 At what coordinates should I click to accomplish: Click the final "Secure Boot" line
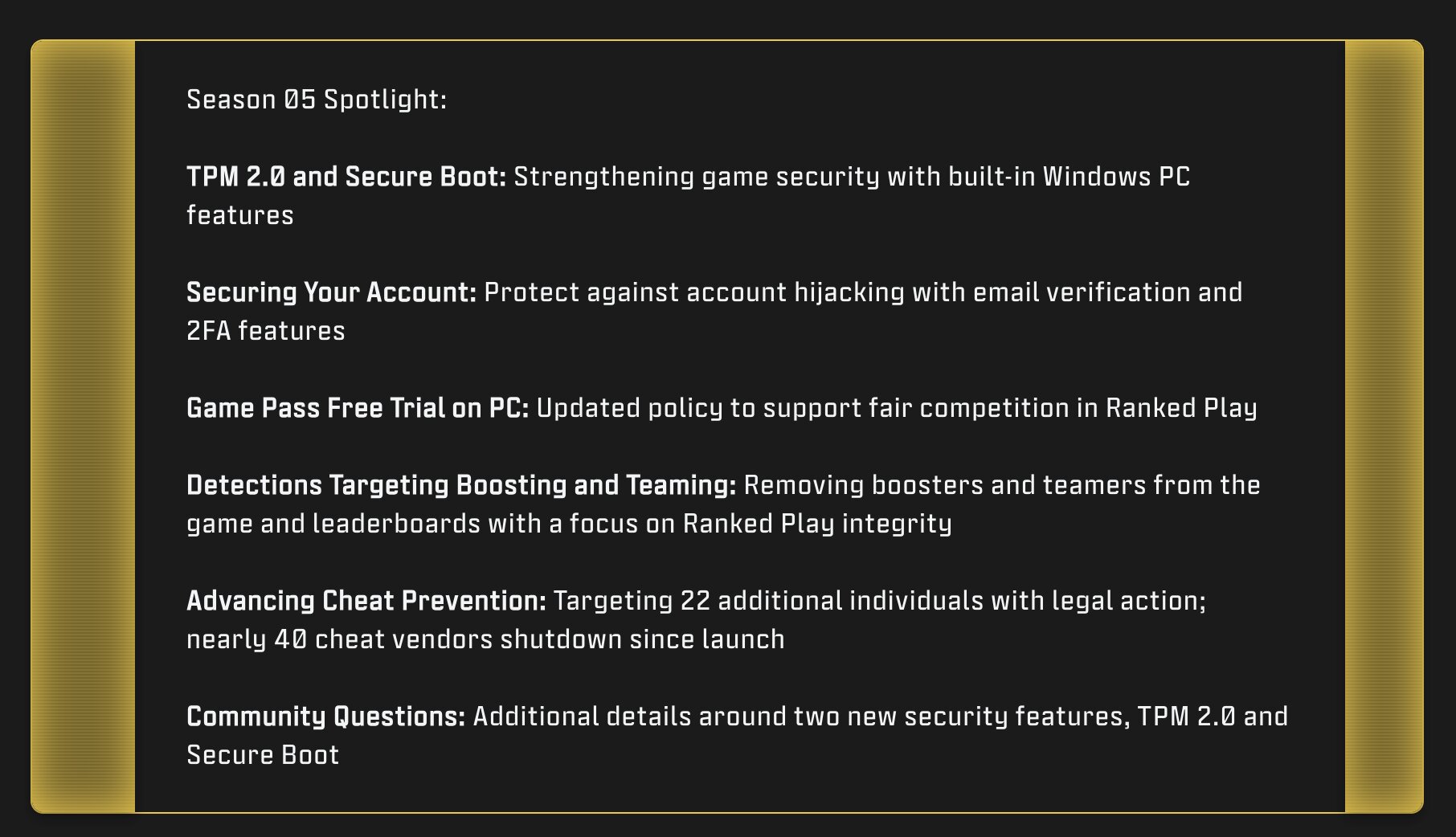pos(263,755)
